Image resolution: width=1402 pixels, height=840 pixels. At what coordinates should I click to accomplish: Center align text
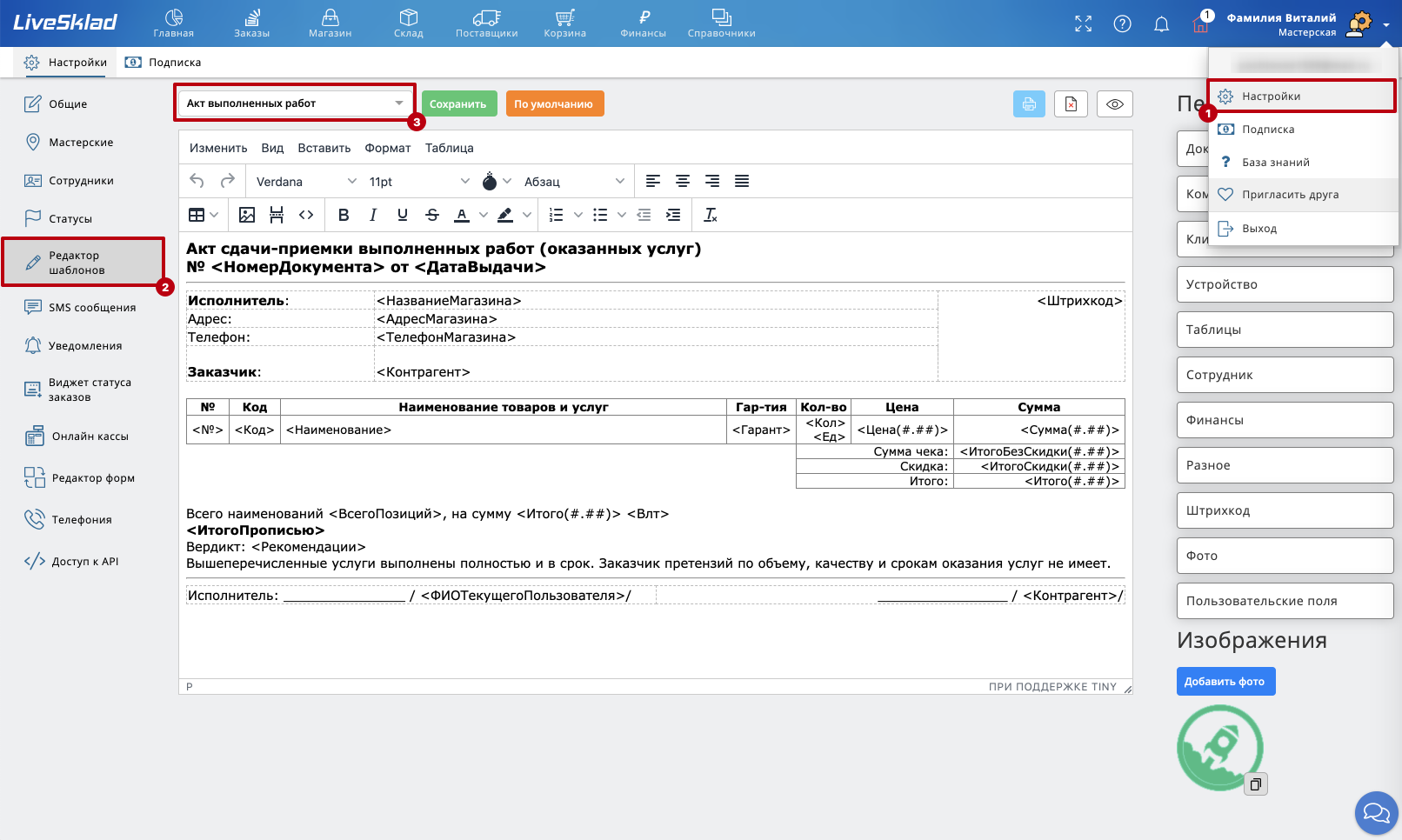click(683, 181)
